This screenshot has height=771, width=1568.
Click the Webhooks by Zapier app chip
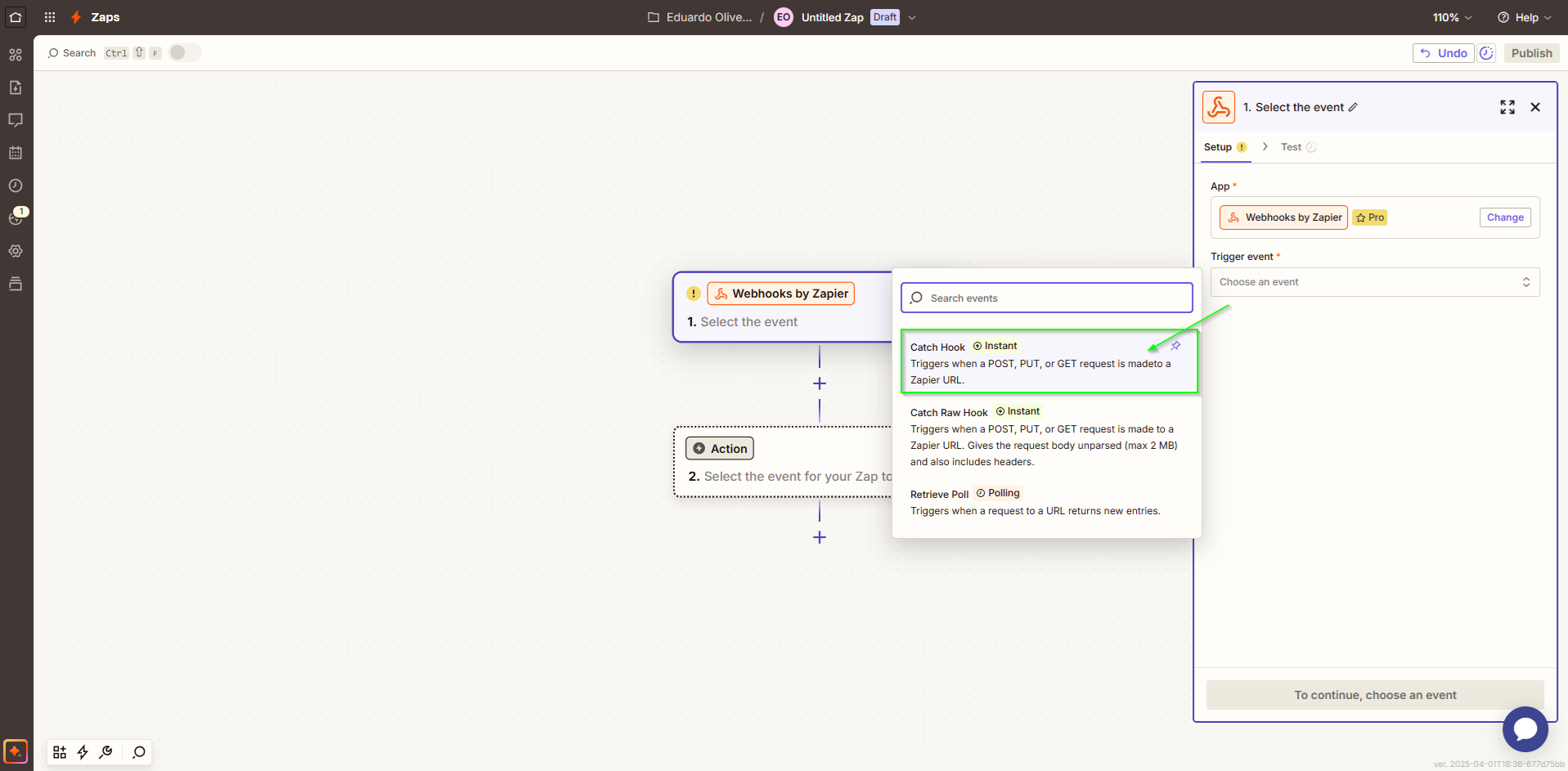pos(1283,217)
